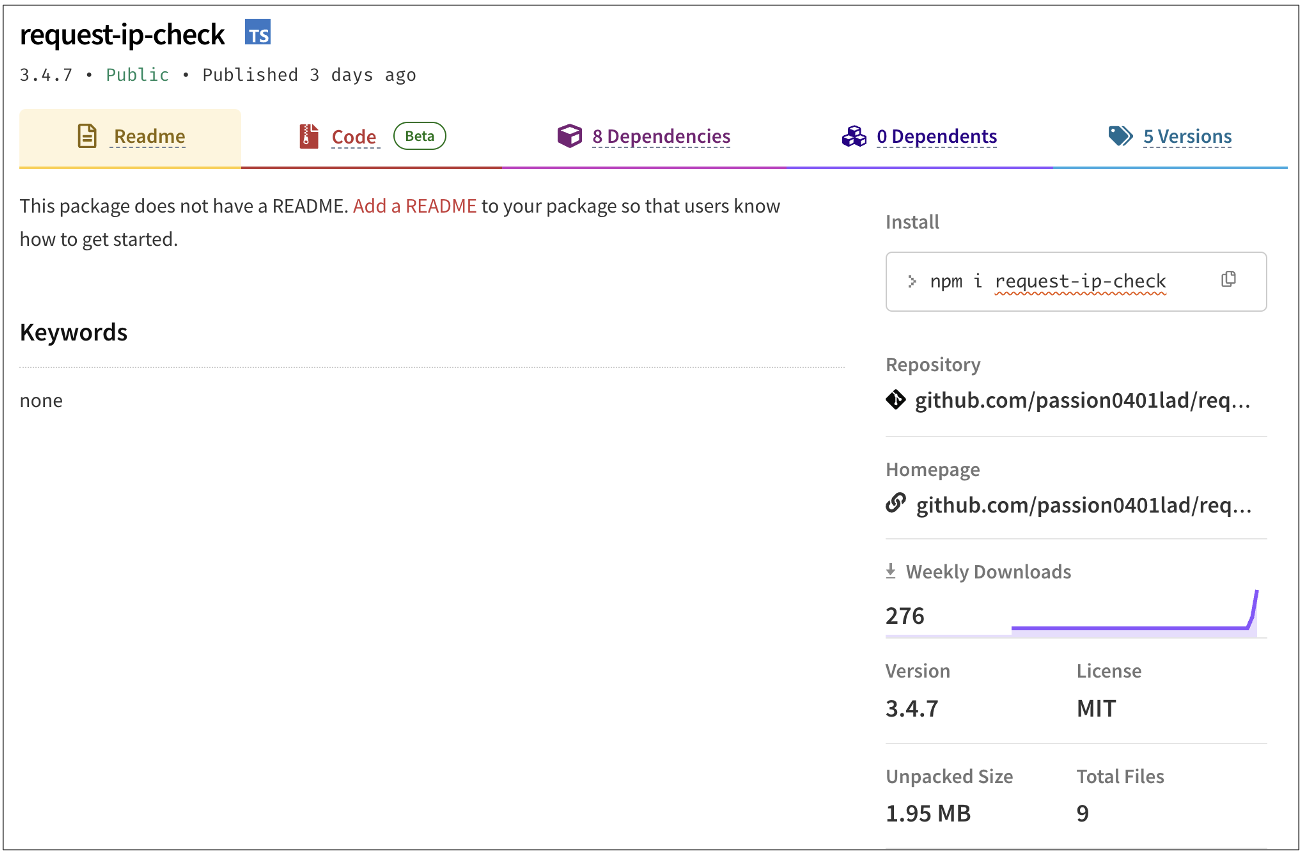Click the TypeScript TS badge icon
This screenshot has height=856, width=1306.
258,34
